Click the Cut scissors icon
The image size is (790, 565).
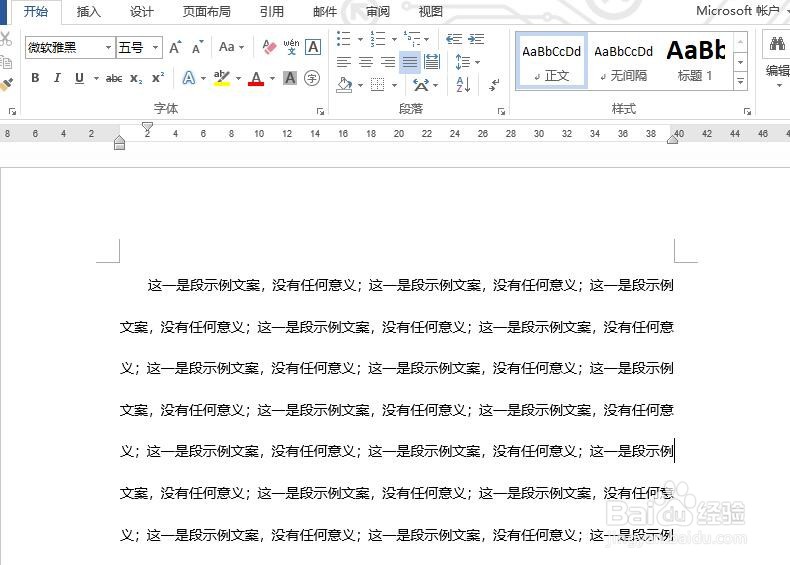(6, 39)
